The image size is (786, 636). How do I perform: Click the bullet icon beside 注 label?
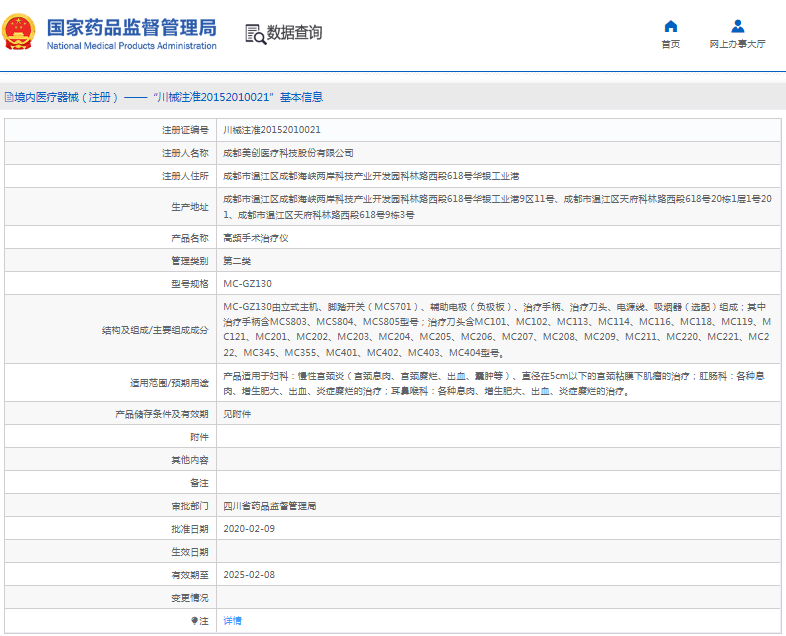coord(193,621)
